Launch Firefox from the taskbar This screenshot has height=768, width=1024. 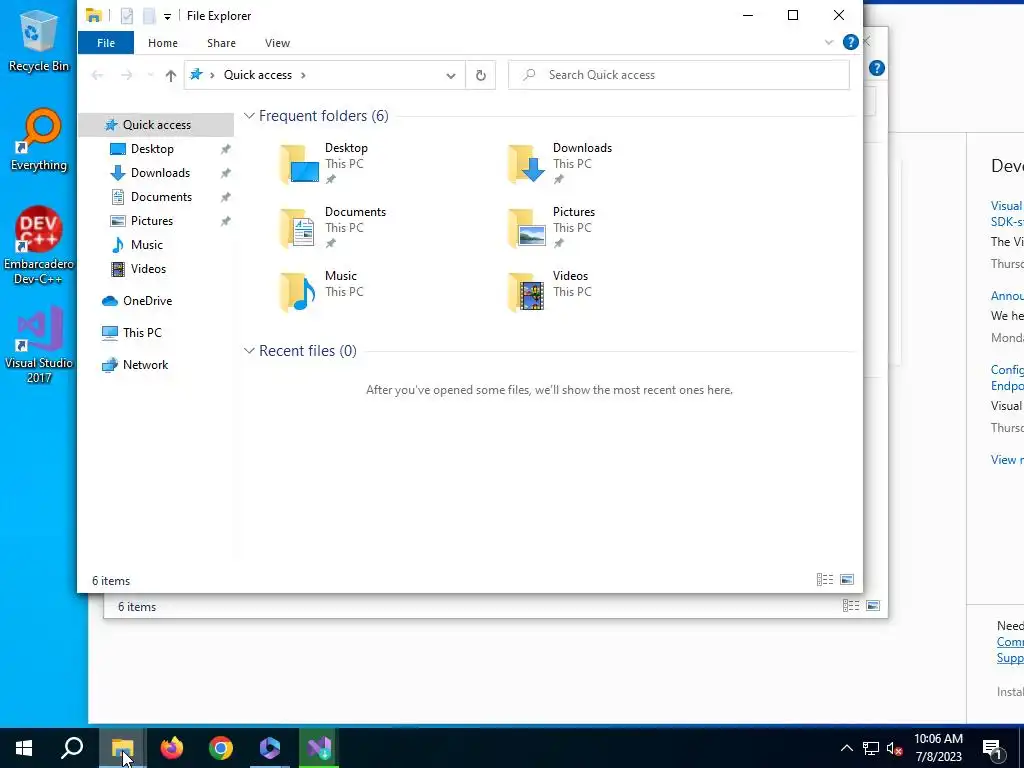click(x=172, y=748)
